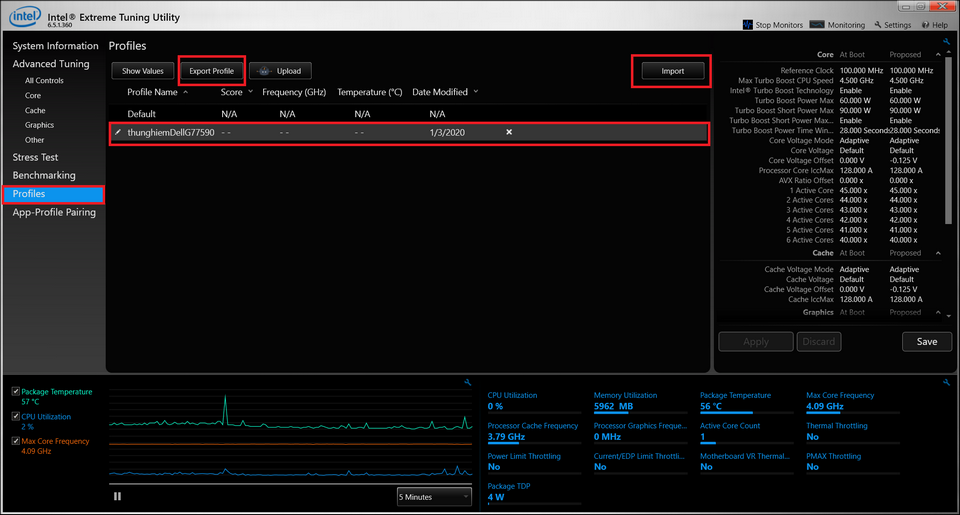Collapse the Core section chevron
960x515 pixels.
tap(937, 54)
